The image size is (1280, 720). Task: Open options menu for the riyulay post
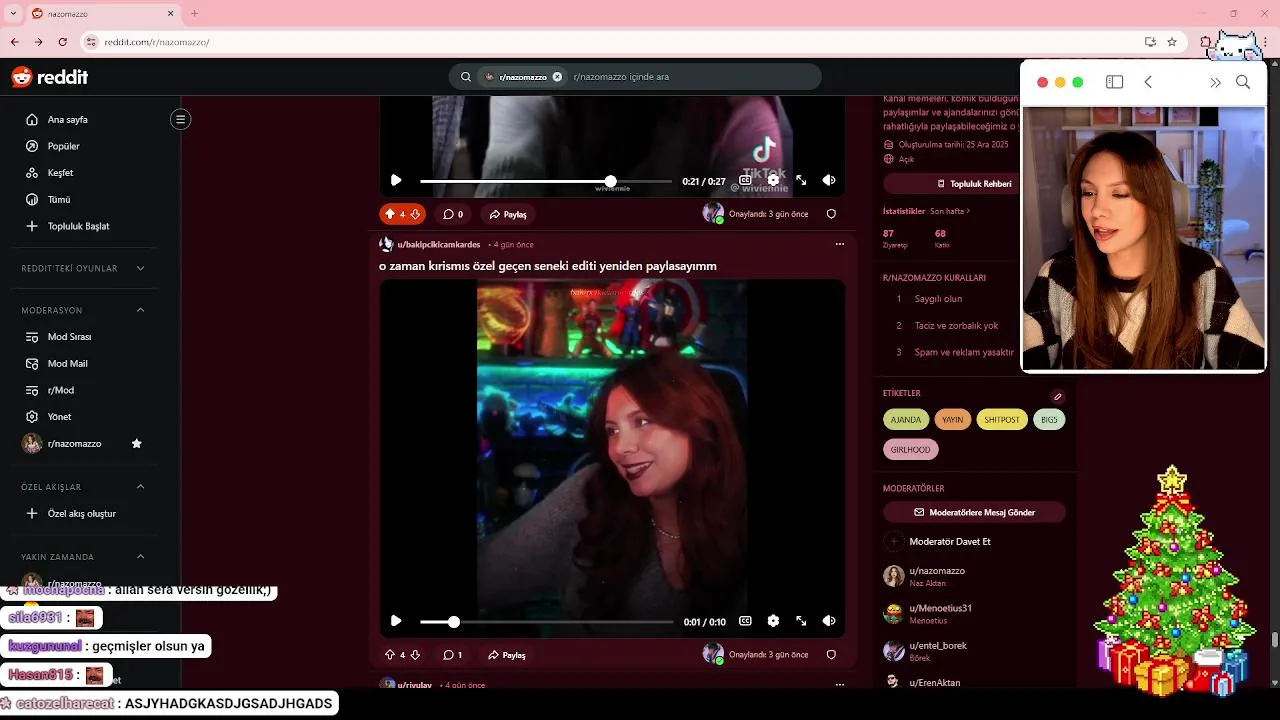[839, 685]
